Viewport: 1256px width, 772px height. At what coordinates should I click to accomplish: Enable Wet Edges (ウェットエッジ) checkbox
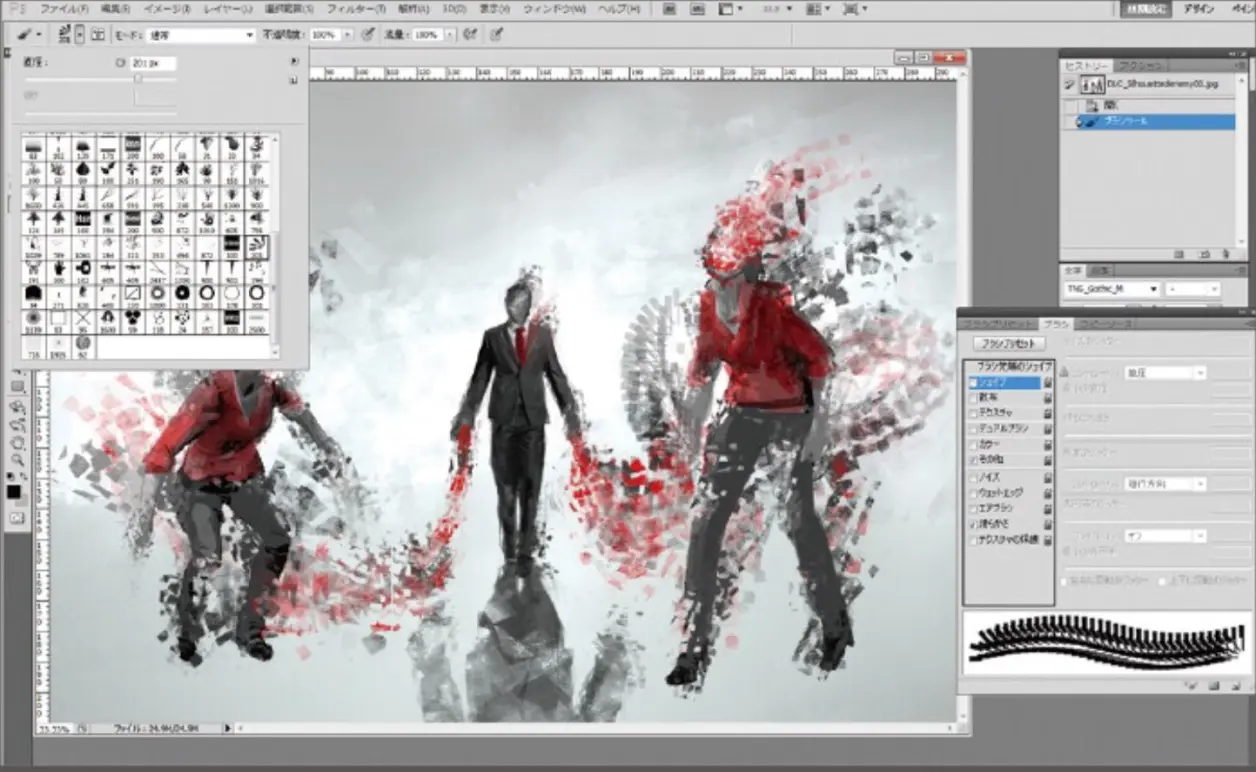973,493
